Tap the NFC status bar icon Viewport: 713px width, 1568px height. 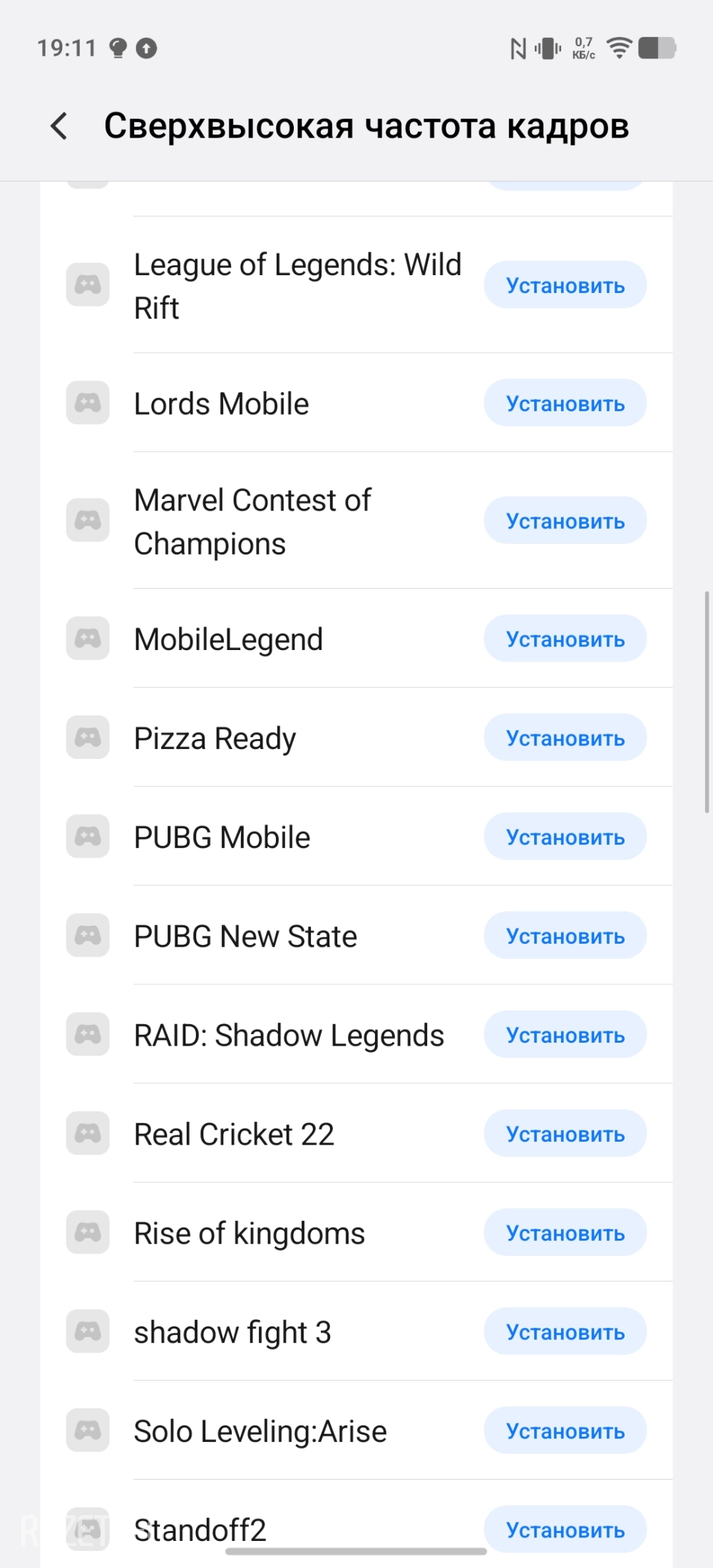coord(518,48)
